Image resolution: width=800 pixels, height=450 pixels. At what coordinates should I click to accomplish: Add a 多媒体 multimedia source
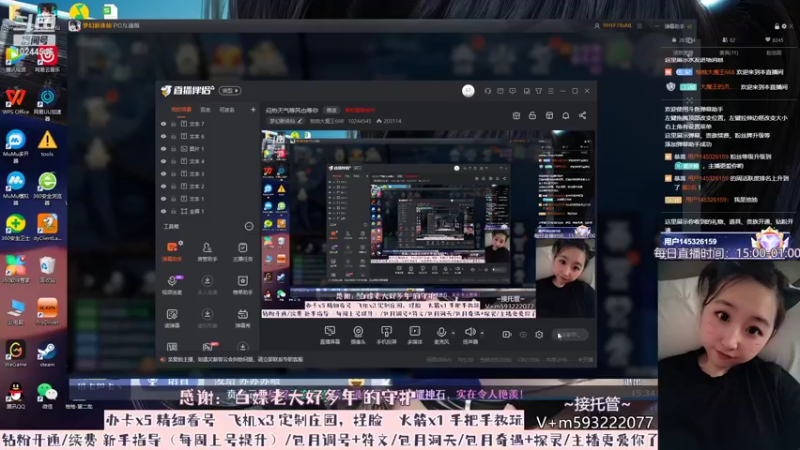[415, 335]
